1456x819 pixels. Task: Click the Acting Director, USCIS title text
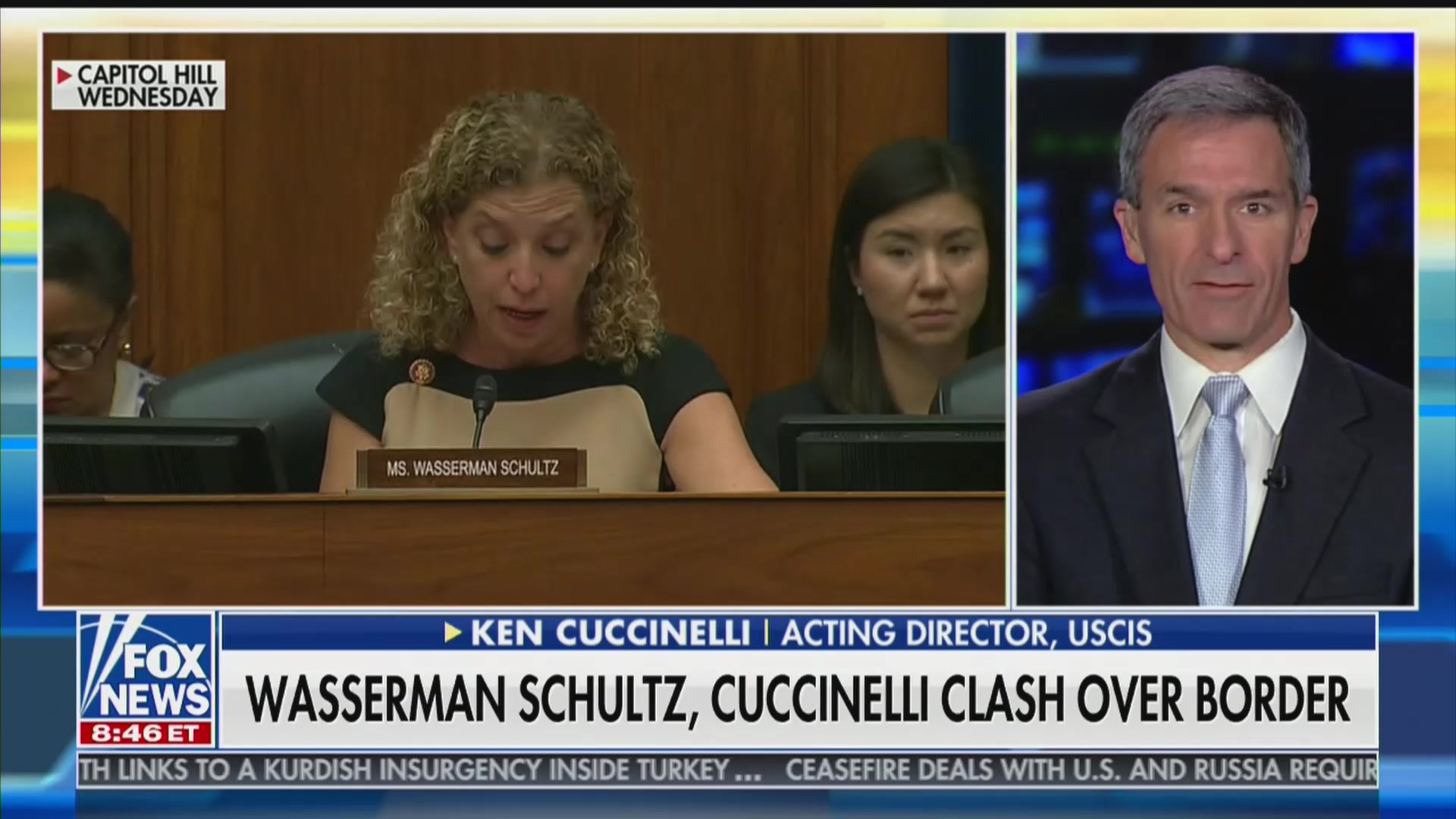967,633
